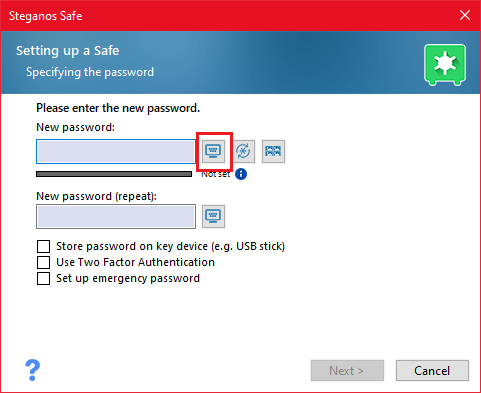Open help via blue question mark
The width and height of the screenshot is (481, 393).
point(32,370)
